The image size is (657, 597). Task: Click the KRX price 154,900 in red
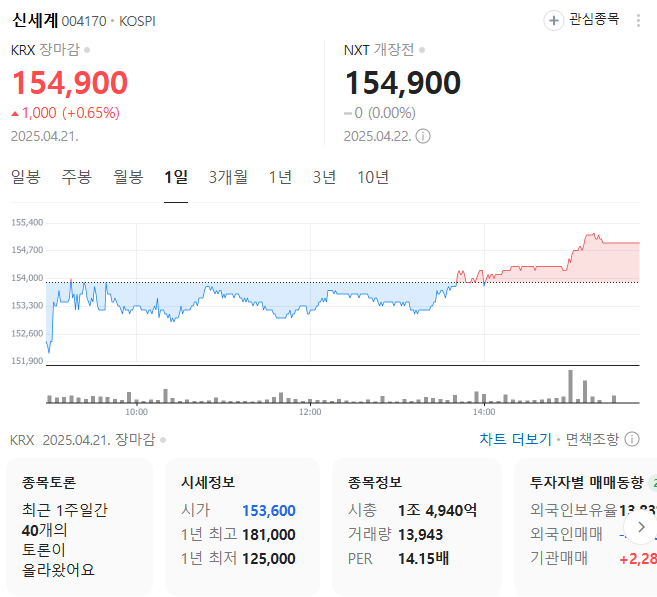coord(70,83)
